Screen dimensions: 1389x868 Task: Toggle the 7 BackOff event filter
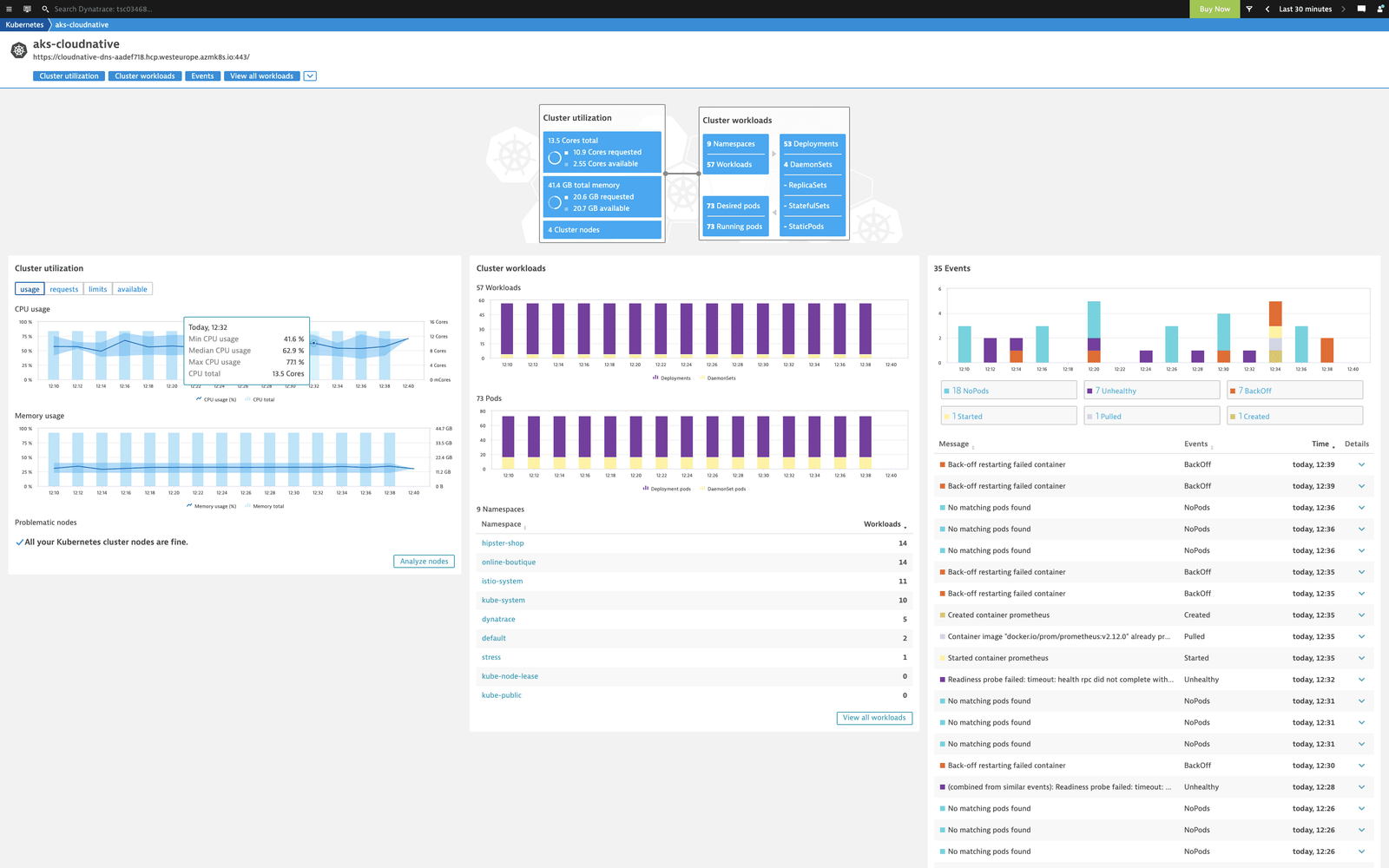(1295, 391)
